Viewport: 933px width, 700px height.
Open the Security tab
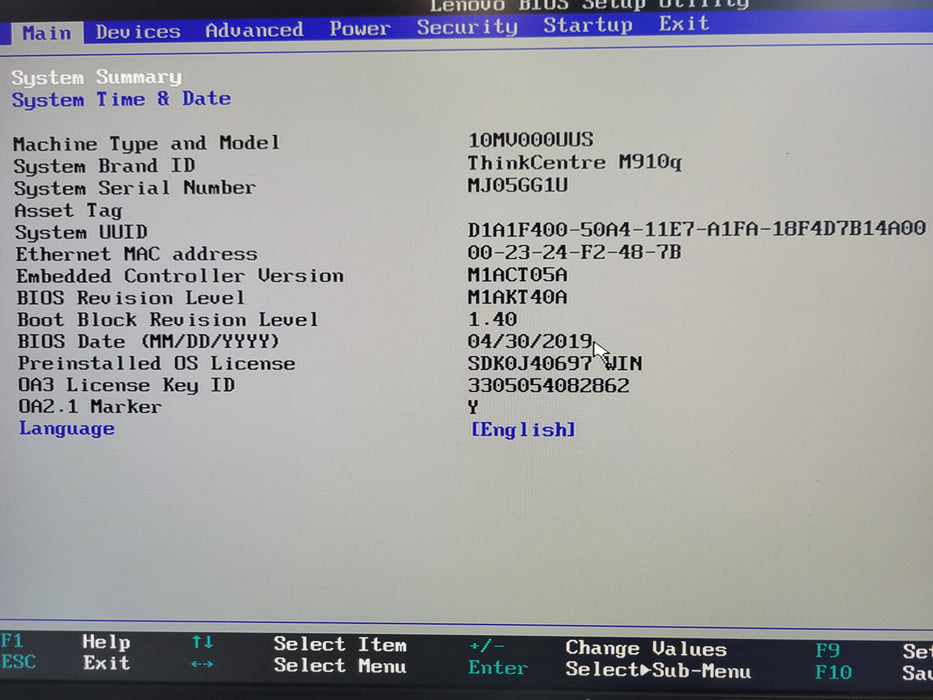coord(467,27)
